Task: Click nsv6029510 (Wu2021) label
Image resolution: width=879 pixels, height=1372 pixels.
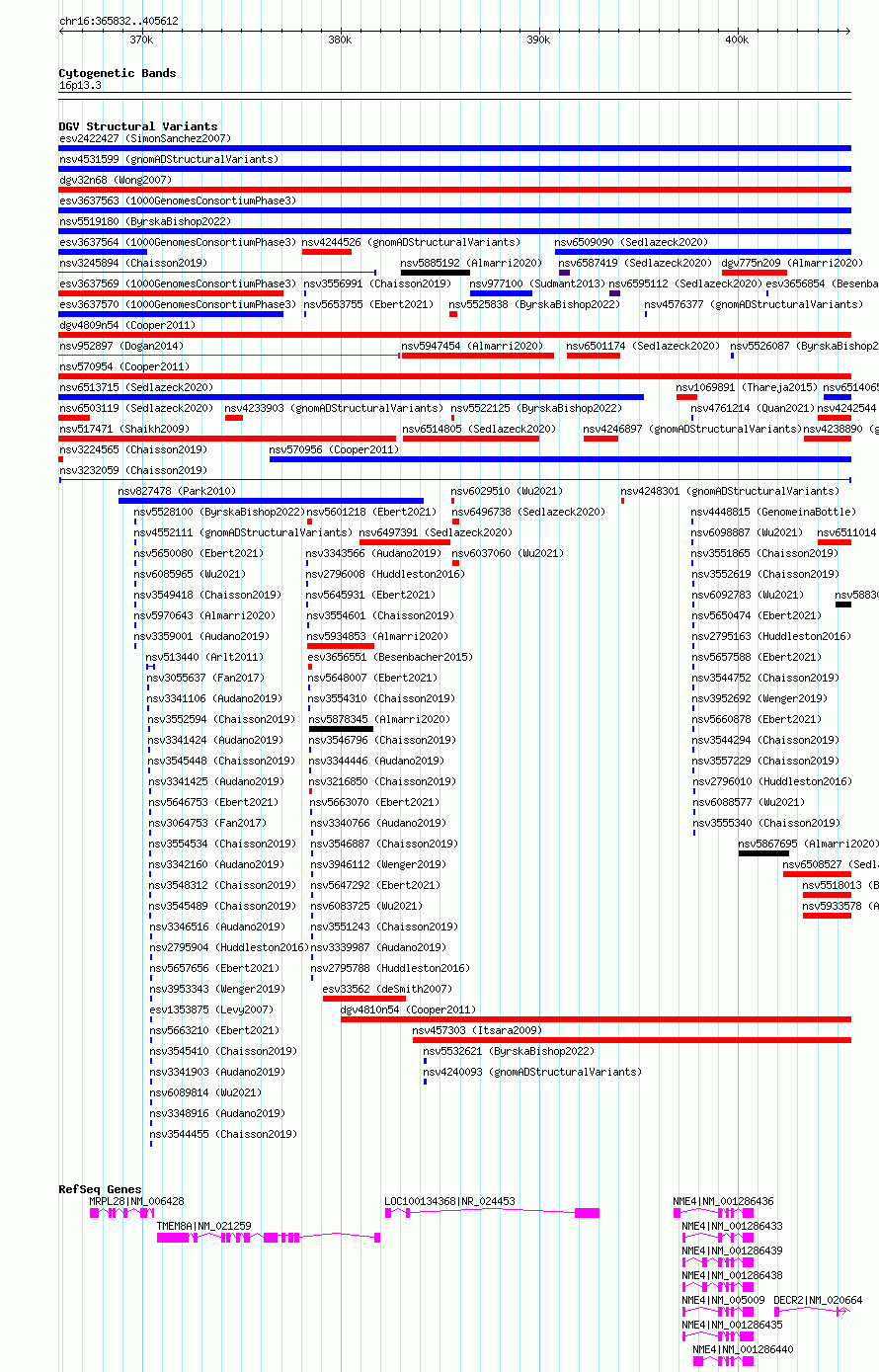Action: pyautogui.click(x=508, y=491)
